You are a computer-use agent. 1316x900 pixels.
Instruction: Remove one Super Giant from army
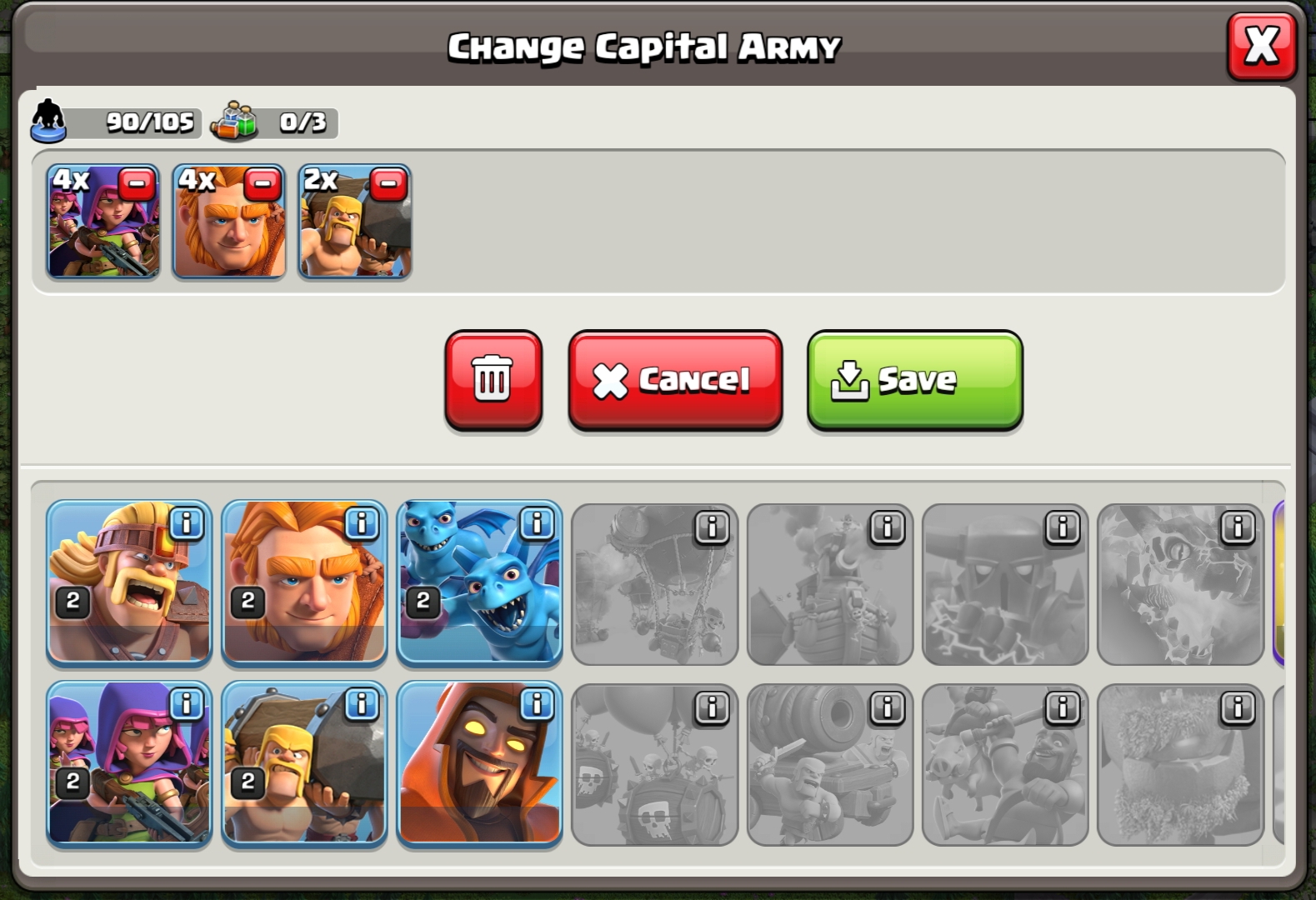263,184
